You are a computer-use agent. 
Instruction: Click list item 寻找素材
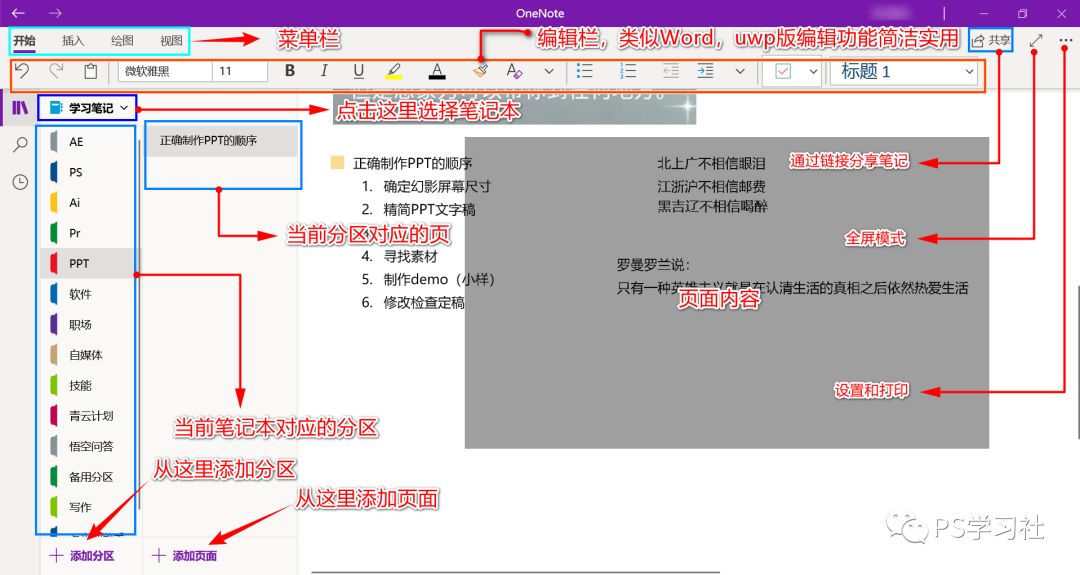click(x=411, y=257)
